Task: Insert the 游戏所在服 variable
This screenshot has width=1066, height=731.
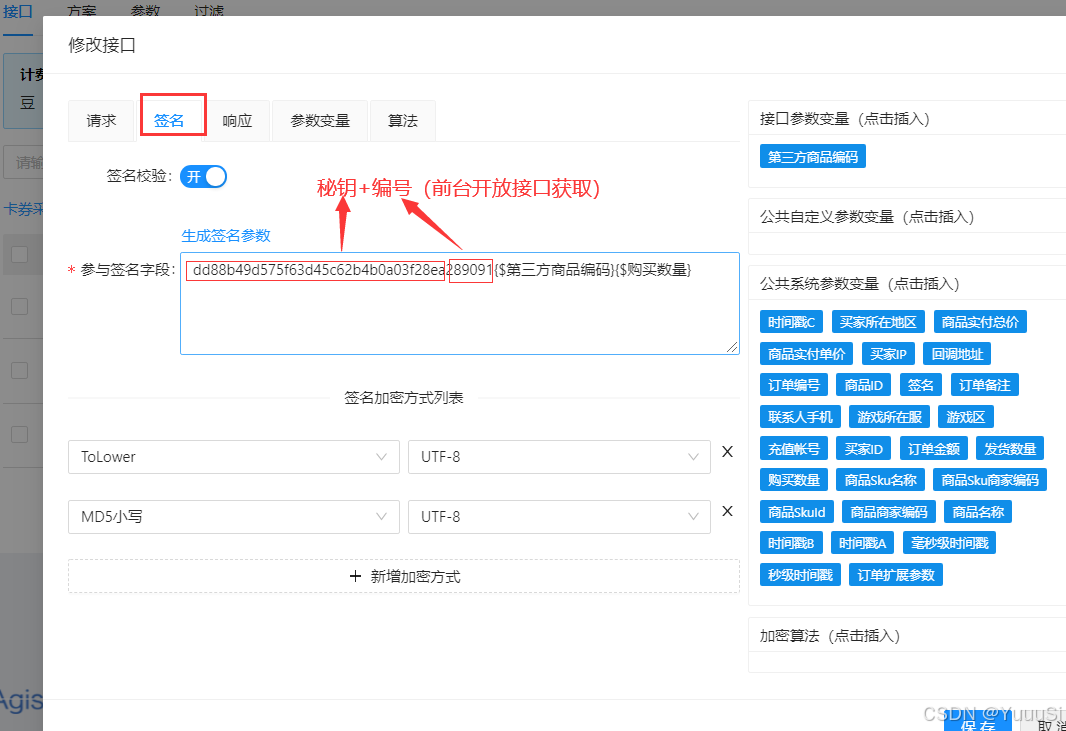Action: (x=889, y=417)
